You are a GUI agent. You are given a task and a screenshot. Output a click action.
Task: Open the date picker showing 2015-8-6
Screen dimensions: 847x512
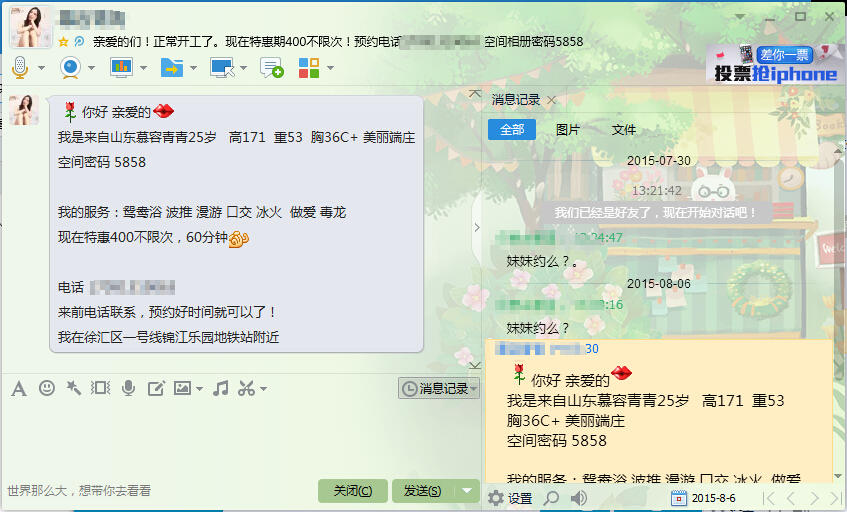click(703, 498)
